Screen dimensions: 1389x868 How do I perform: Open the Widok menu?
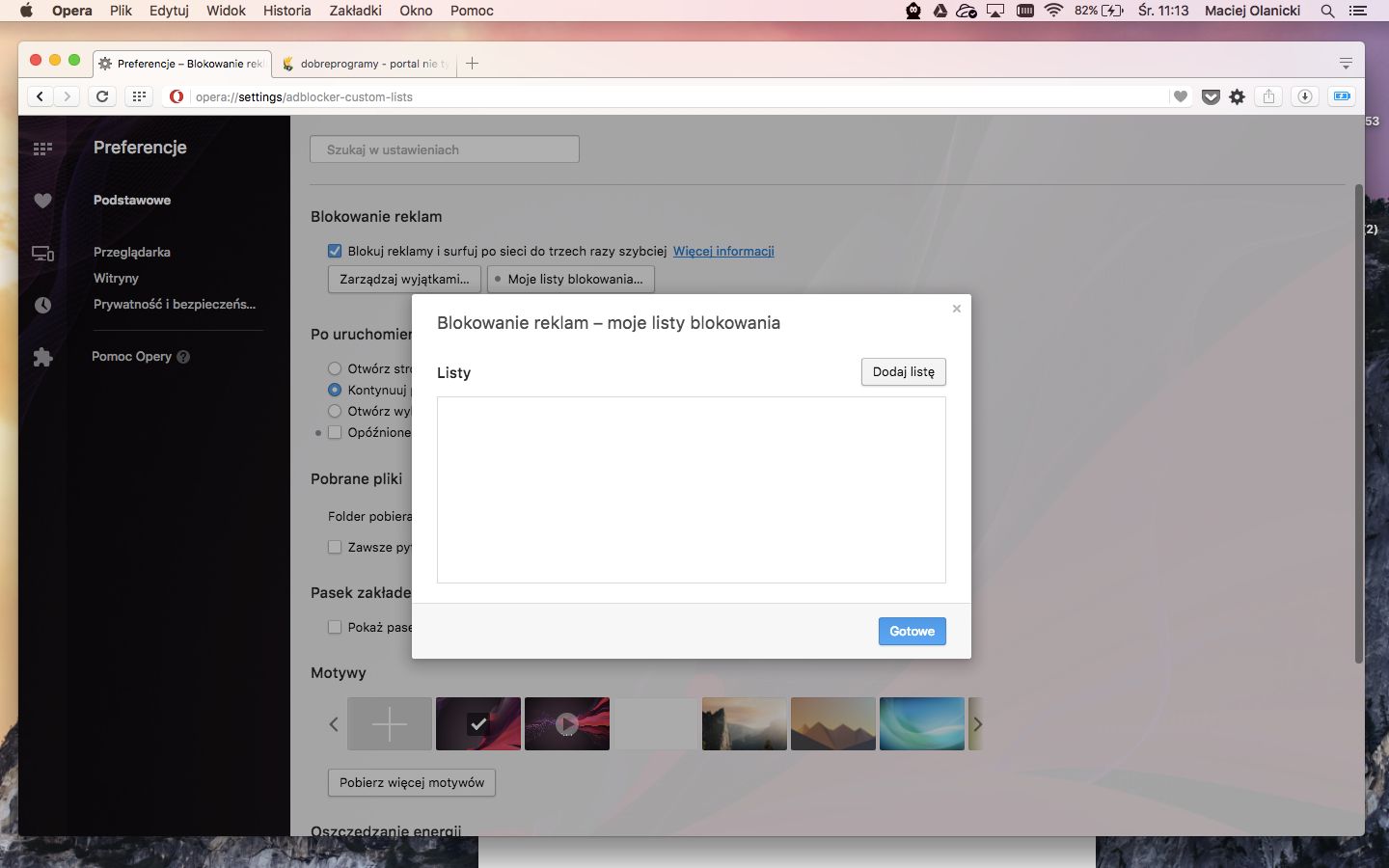pos(226,11)
